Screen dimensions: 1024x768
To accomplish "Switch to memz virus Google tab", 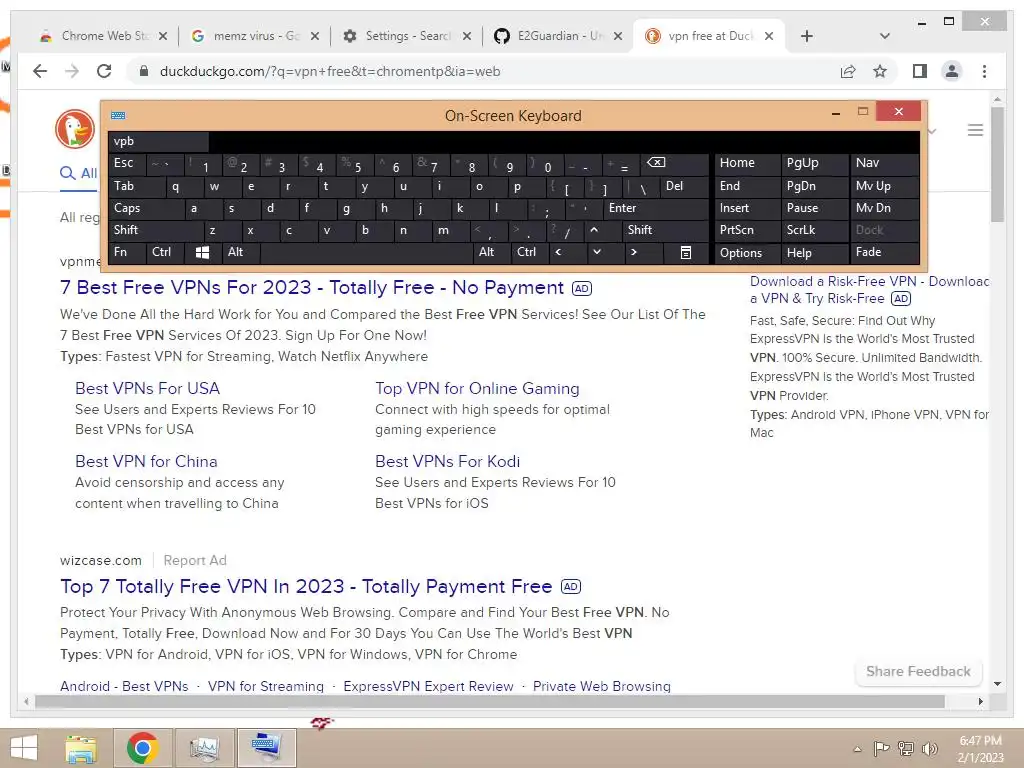I will (256, 36).
